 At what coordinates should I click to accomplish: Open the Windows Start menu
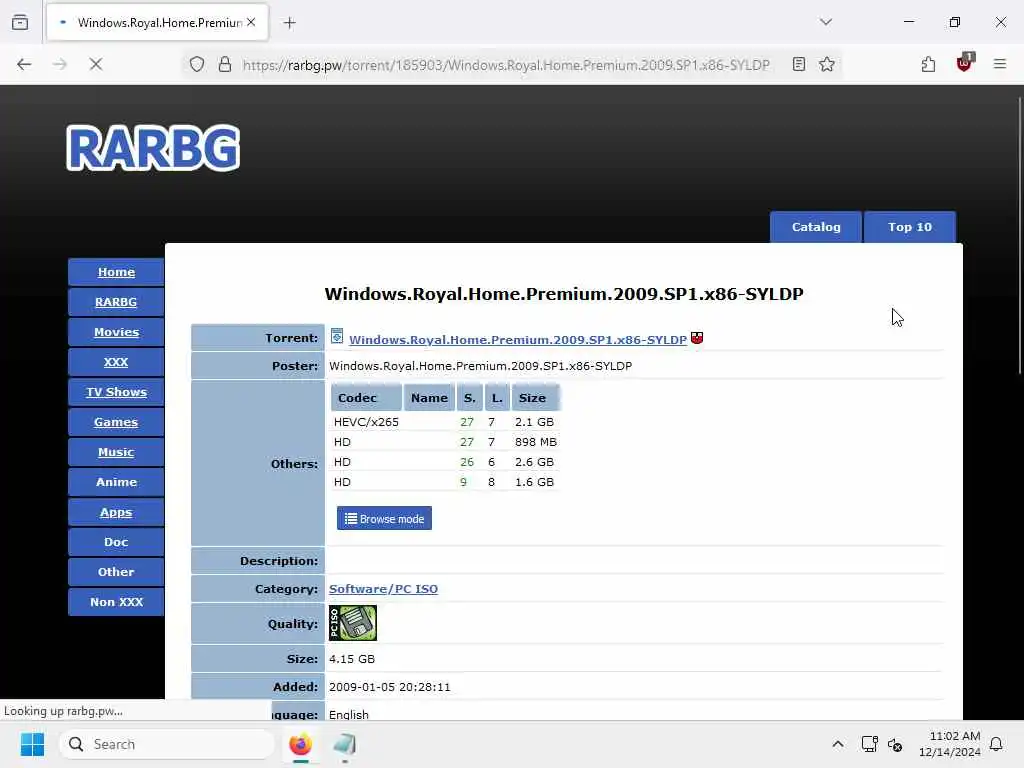32,744
